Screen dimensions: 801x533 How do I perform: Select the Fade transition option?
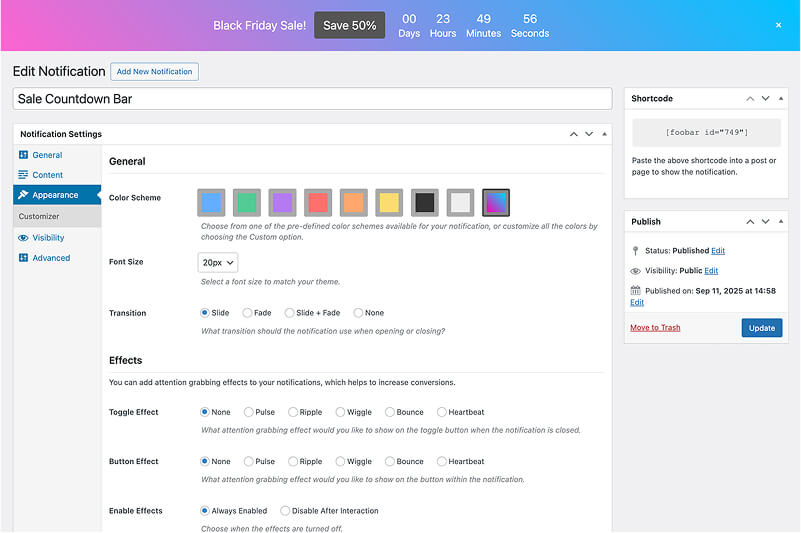click(x=247, y=313)
